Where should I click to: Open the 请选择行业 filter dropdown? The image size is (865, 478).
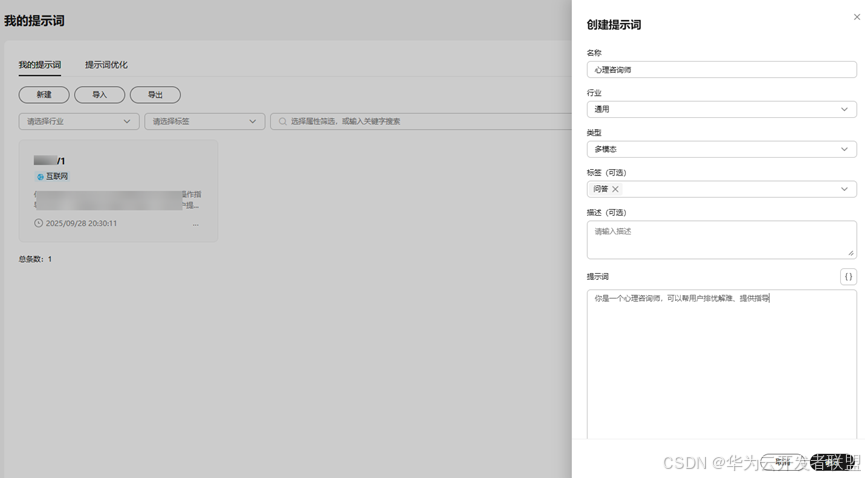click(79, 121)
